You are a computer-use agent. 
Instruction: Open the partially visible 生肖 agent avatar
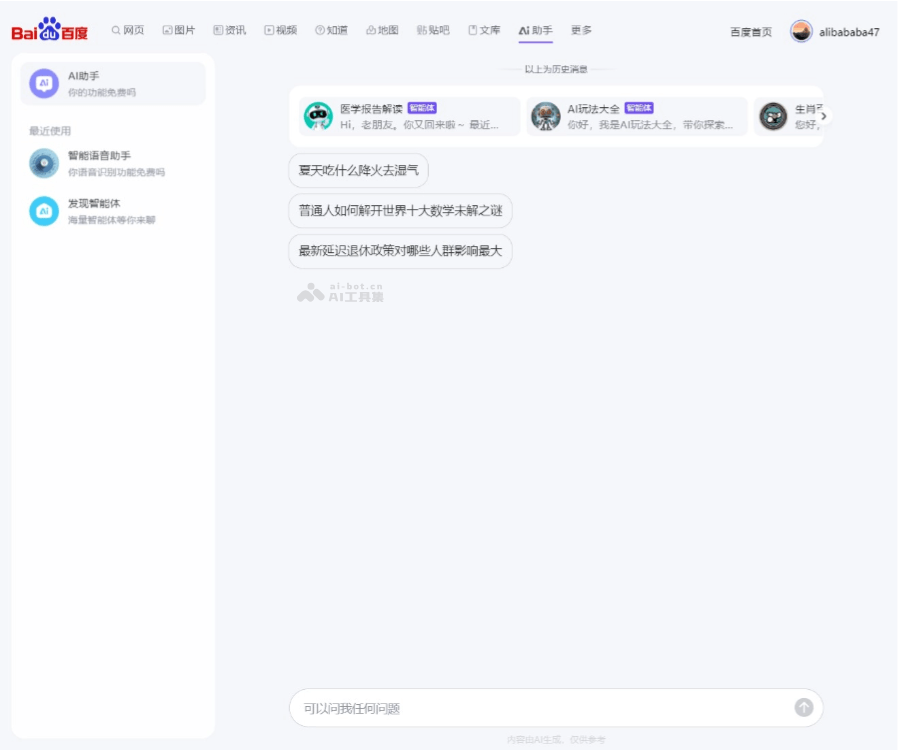[771, 115]
